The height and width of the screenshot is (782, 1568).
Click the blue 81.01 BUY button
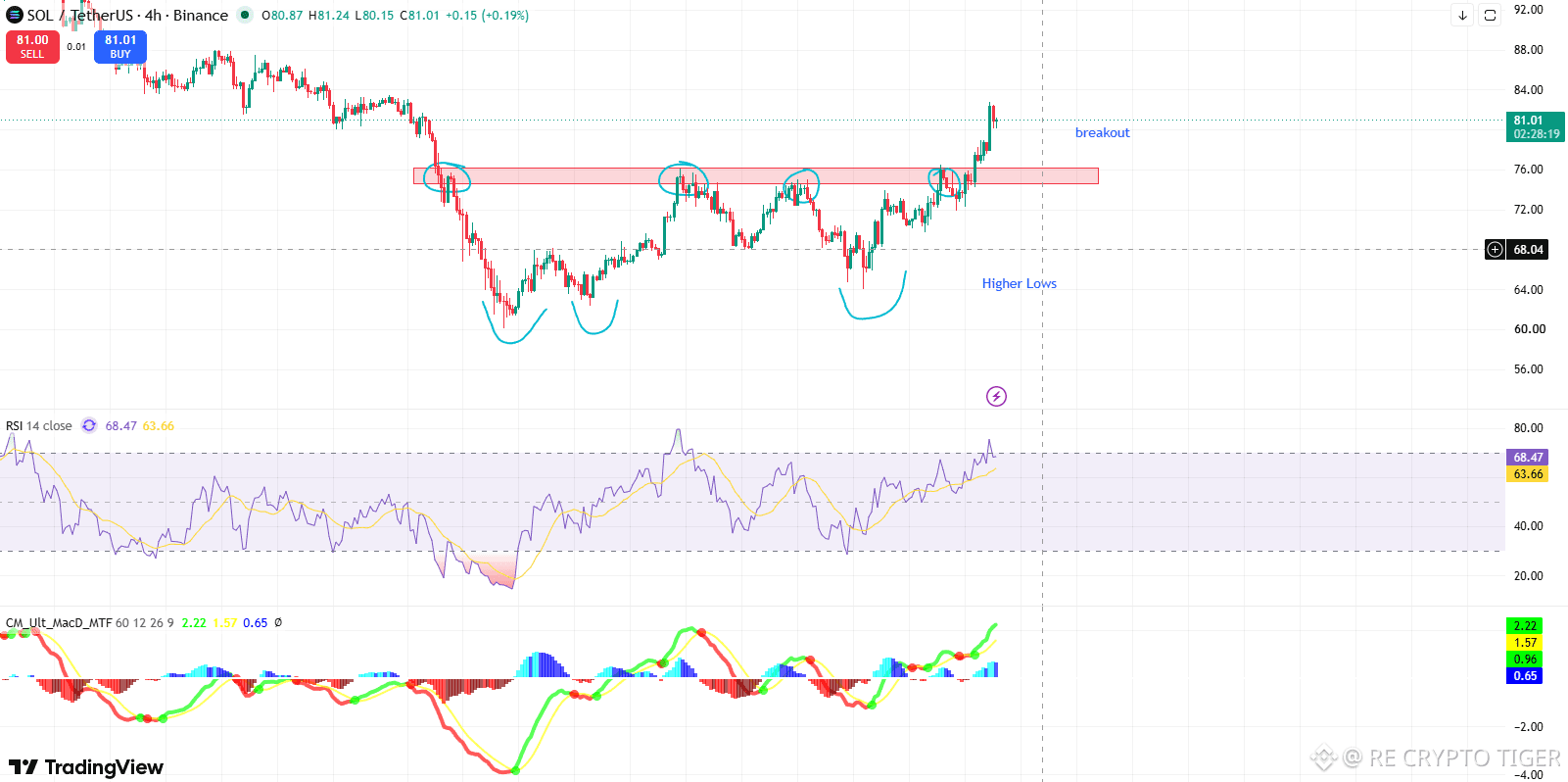coord(120,47)
